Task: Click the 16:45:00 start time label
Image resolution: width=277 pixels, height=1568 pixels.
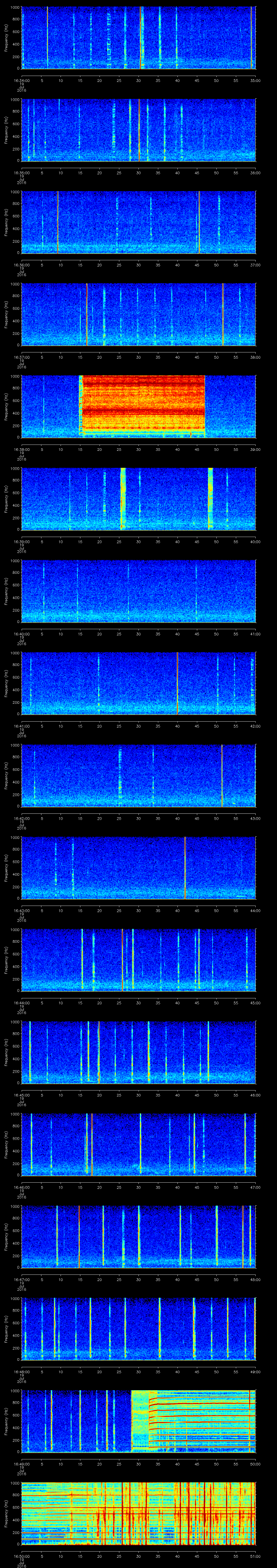Action: [x=21, y=1095]
